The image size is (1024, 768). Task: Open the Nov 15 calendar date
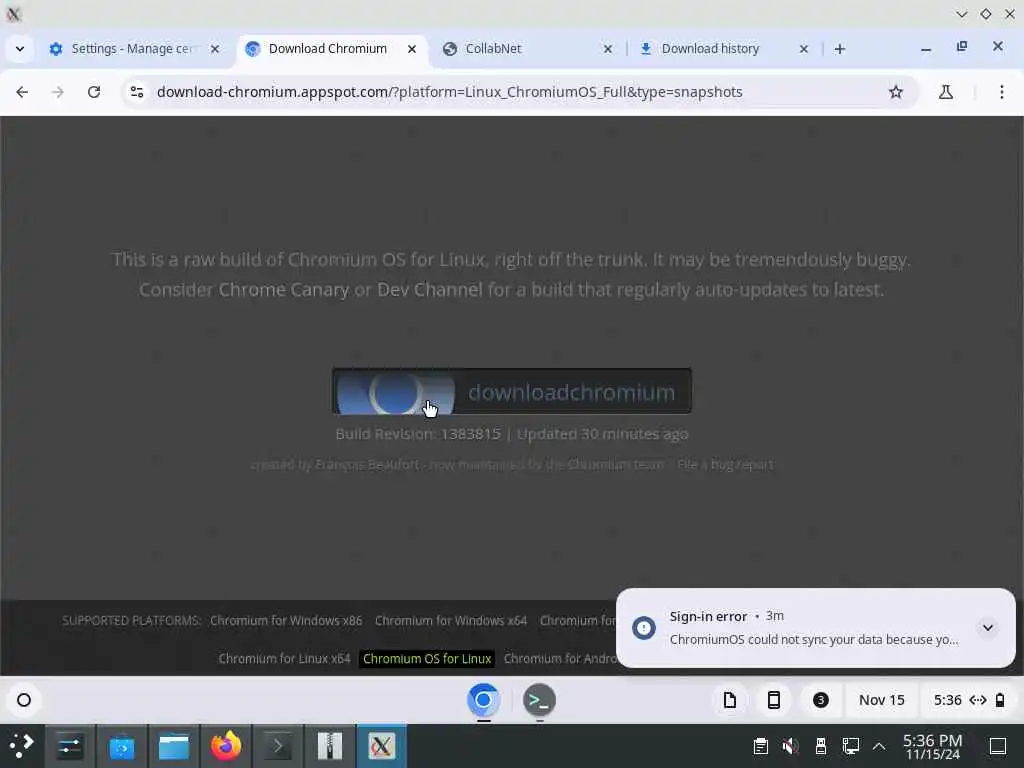(882, 700)
